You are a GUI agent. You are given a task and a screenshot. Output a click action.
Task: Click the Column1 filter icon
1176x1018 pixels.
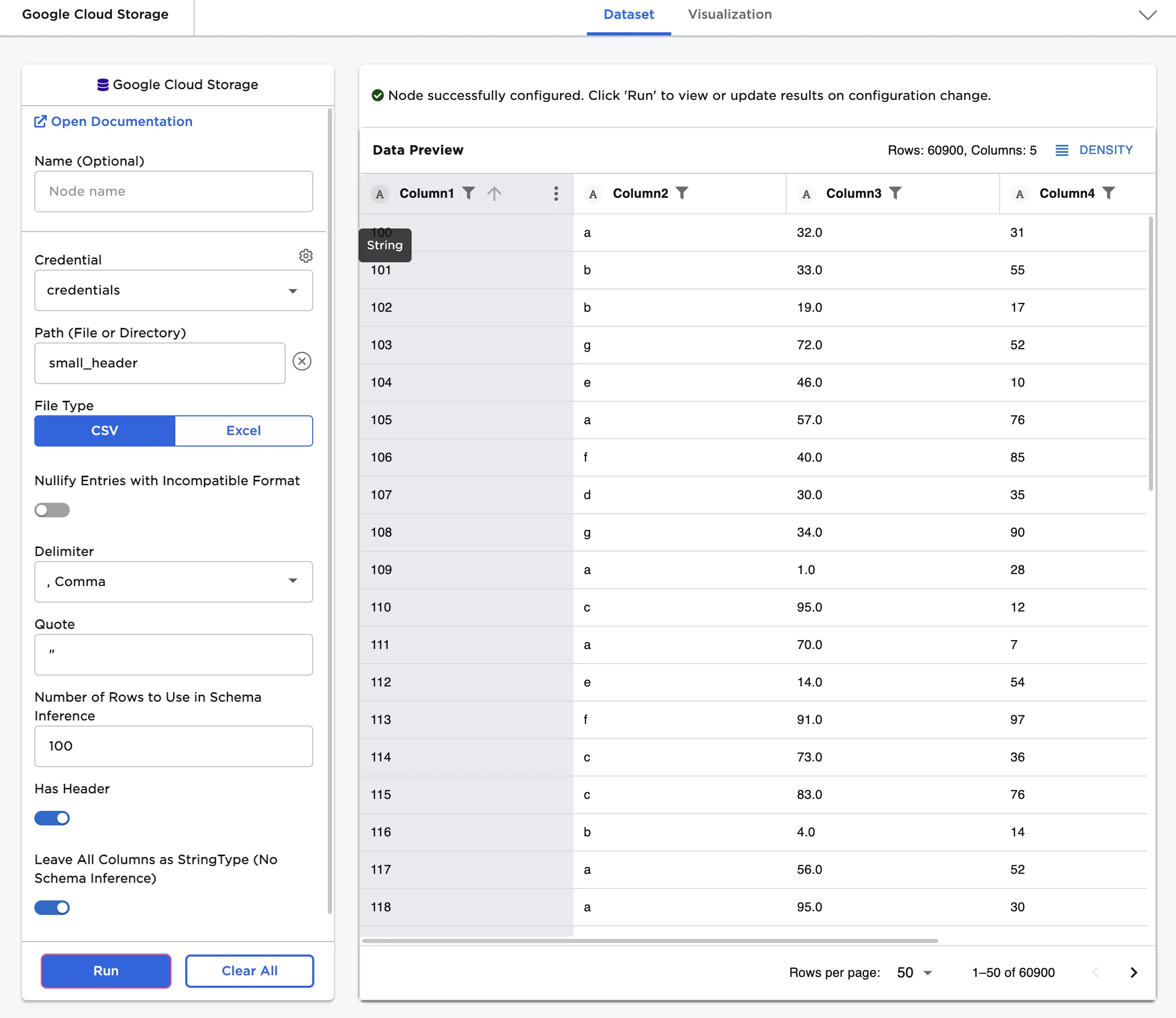[468, 193]
